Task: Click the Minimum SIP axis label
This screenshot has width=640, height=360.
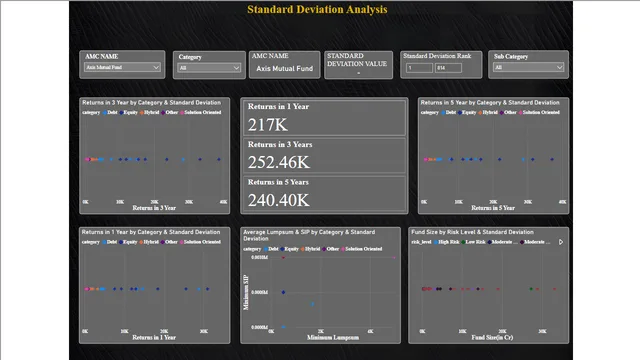Action: click(246, 292)
